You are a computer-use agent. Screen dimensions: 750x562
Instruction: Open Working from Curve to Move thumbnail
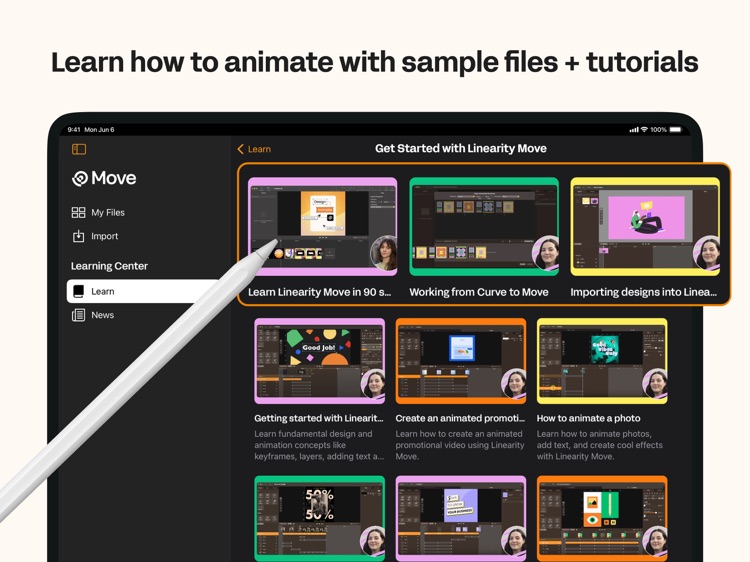484,226
